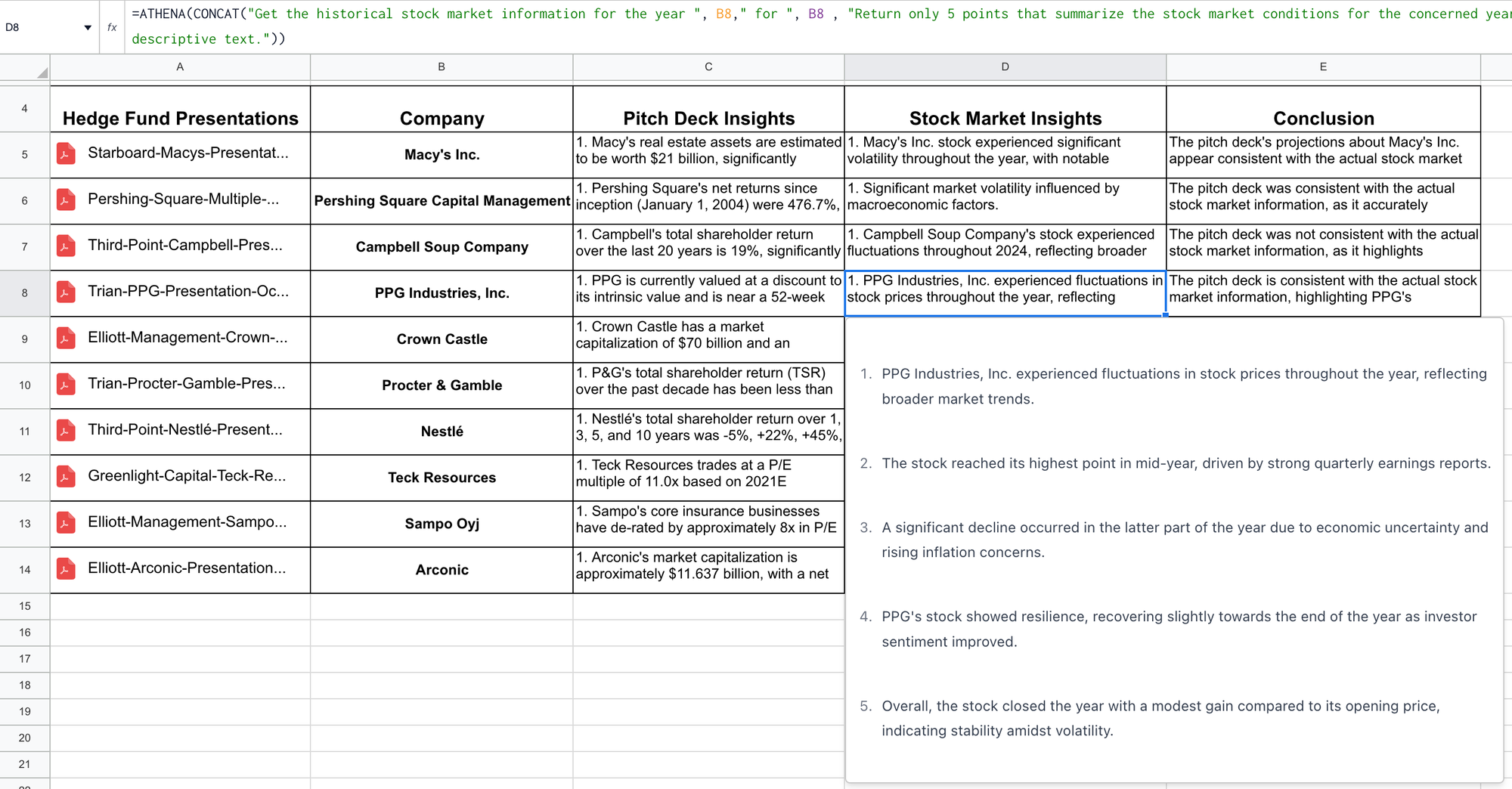
Task: Click PPG pitch deck consistent conclusion cell
Action: pos(1323,293)
